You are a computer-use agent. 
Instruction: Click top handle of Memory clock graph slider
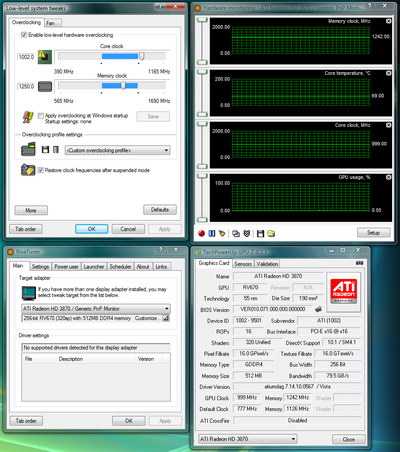coord(202,21)
